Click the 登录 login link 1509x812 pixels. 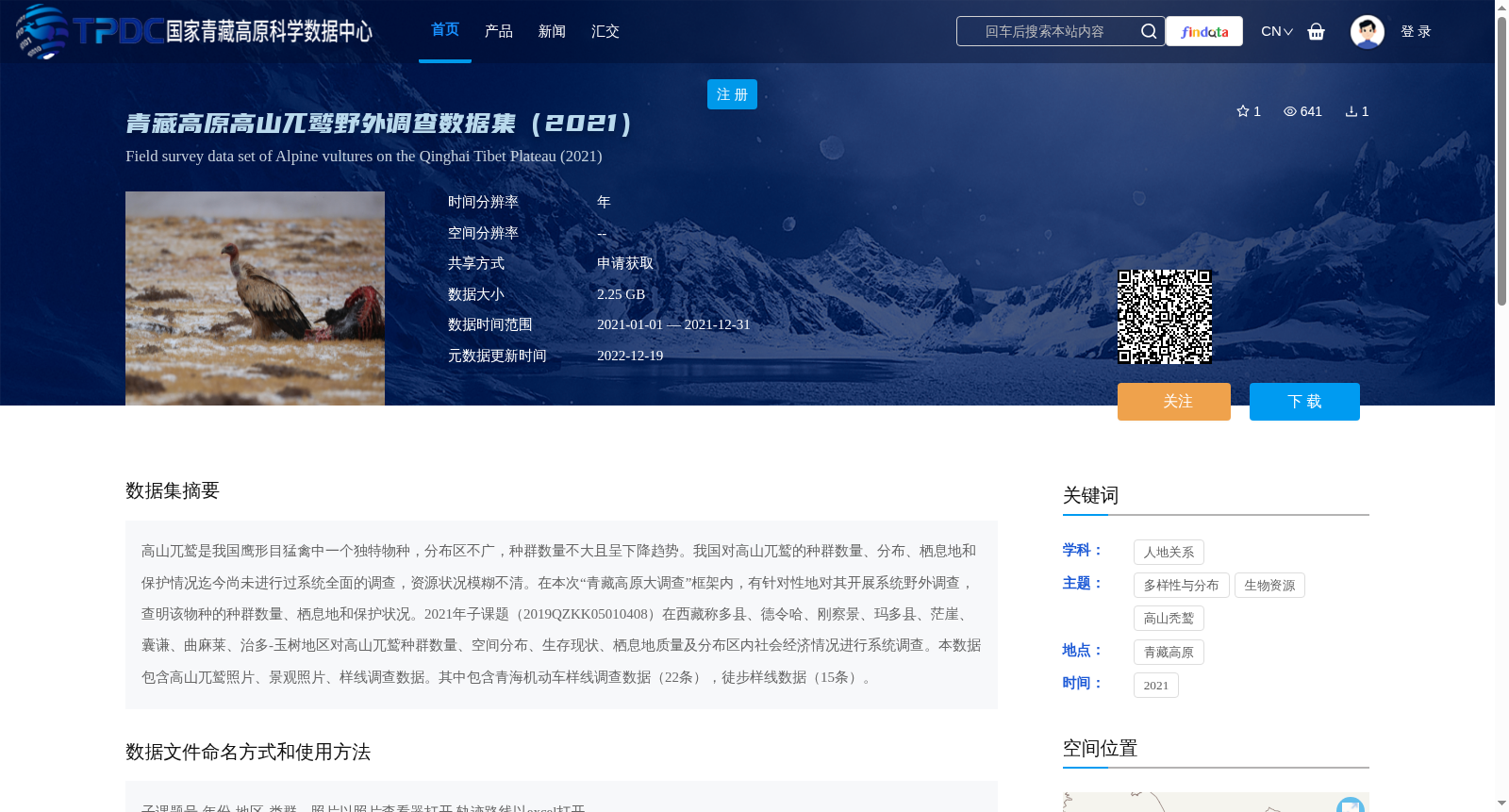(1416, 31)
